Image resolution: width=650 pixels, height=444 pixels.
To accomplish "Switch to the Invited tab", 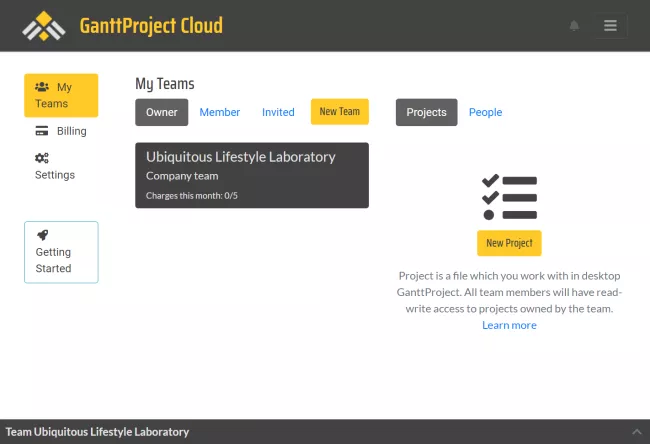I will click(278, 112).
